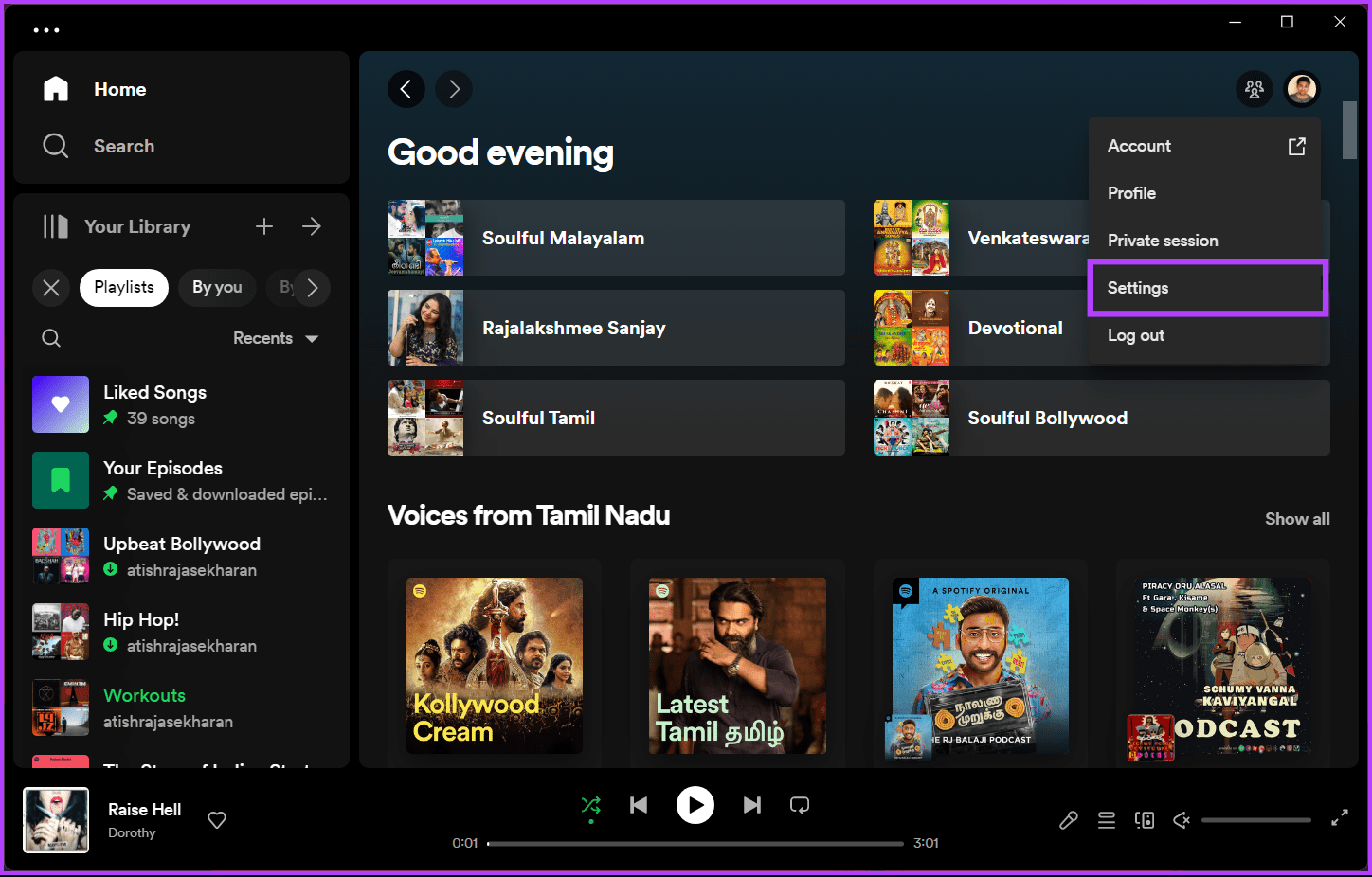Choose Log out in the menu

(1206, 335)
